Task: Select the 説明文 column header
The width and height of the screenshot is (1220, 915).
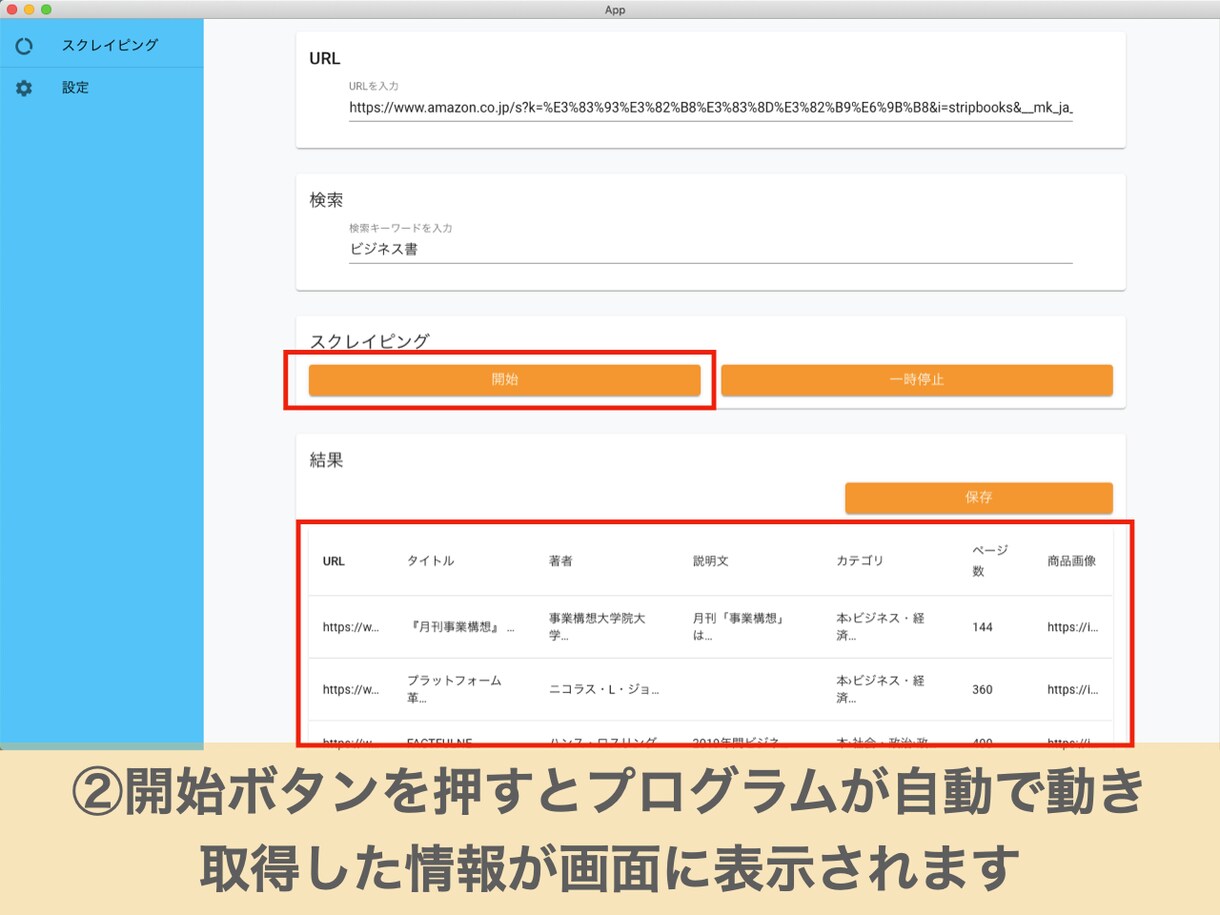Action: tap(710, 561)
